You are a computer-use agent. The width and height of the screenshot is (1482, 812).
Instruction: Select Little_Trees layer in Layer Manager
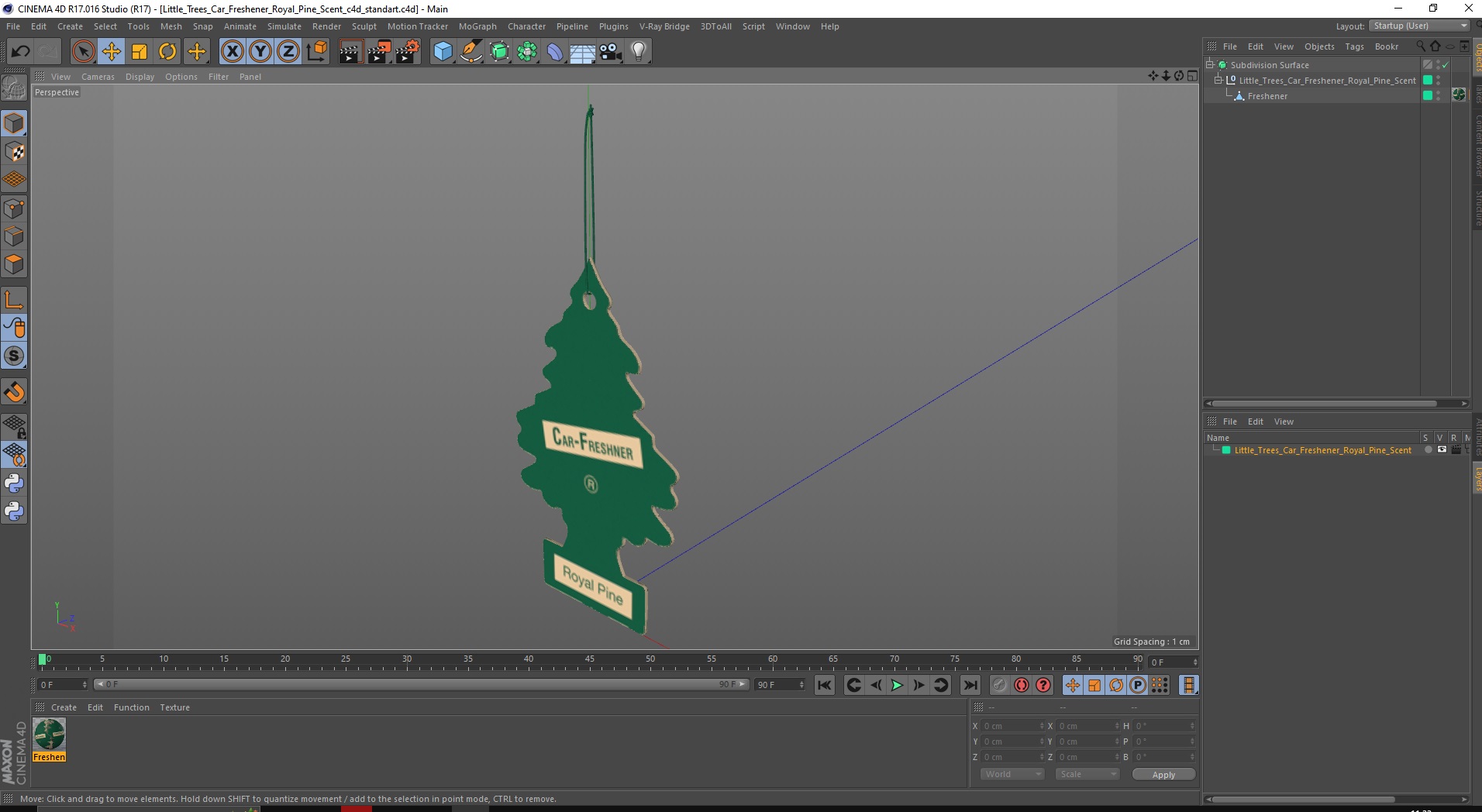click(1322, 450)
